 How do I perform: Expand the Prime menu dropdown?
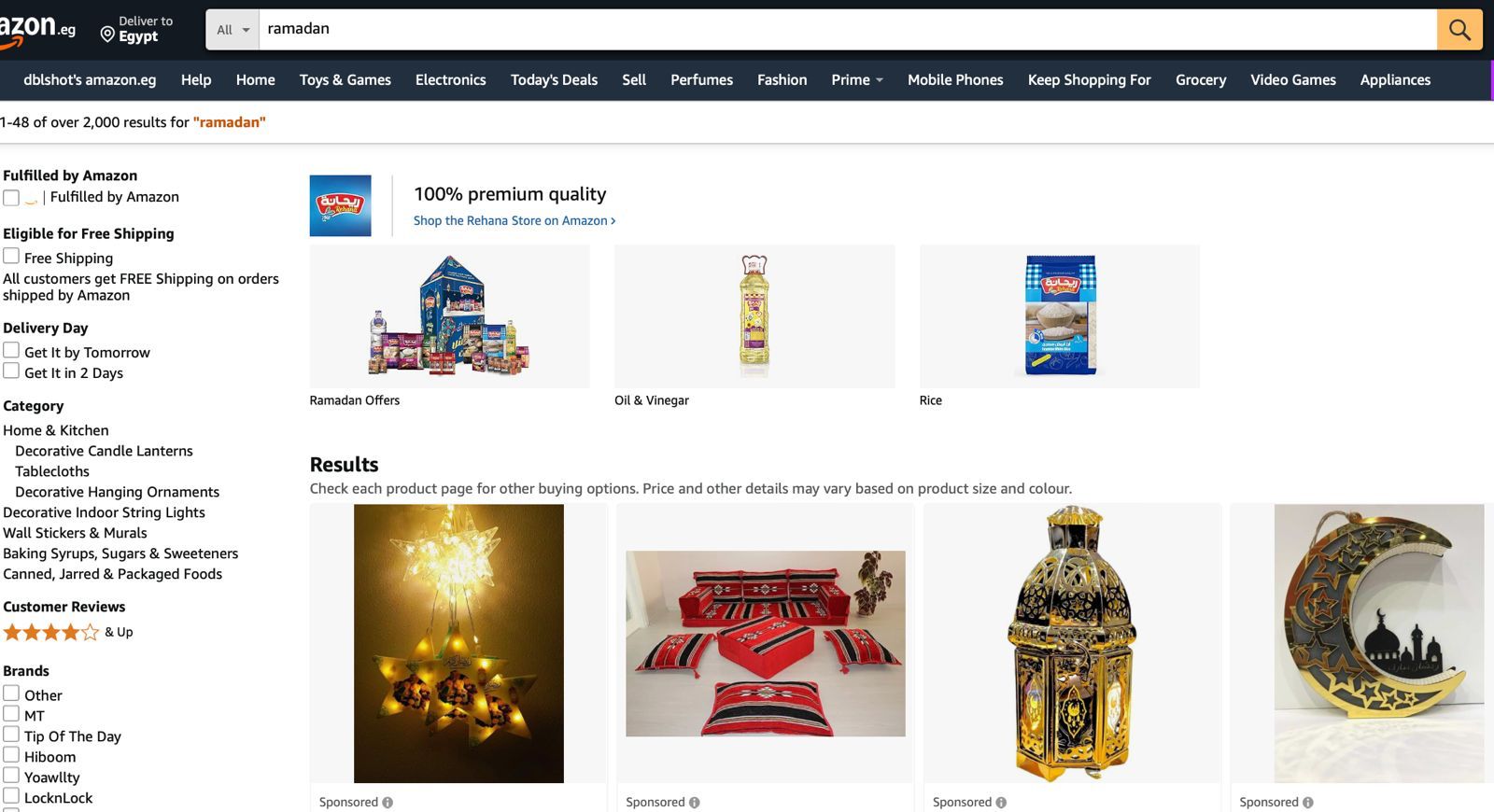(x=857, y=80)
